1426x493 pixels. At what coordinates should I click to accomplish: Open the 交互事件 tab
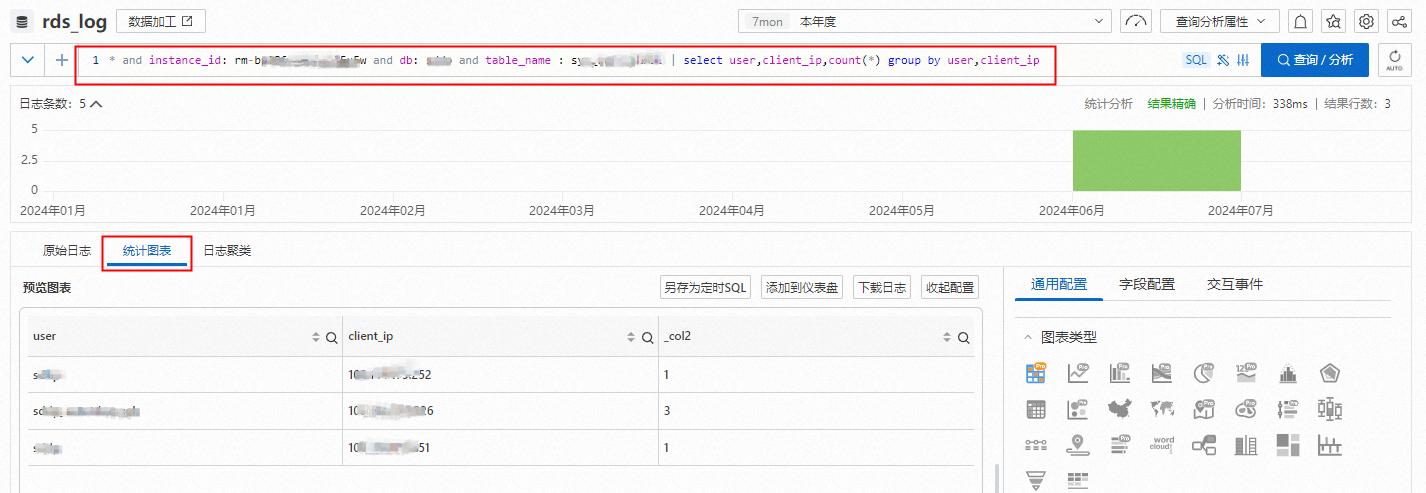coord(1235,284)
